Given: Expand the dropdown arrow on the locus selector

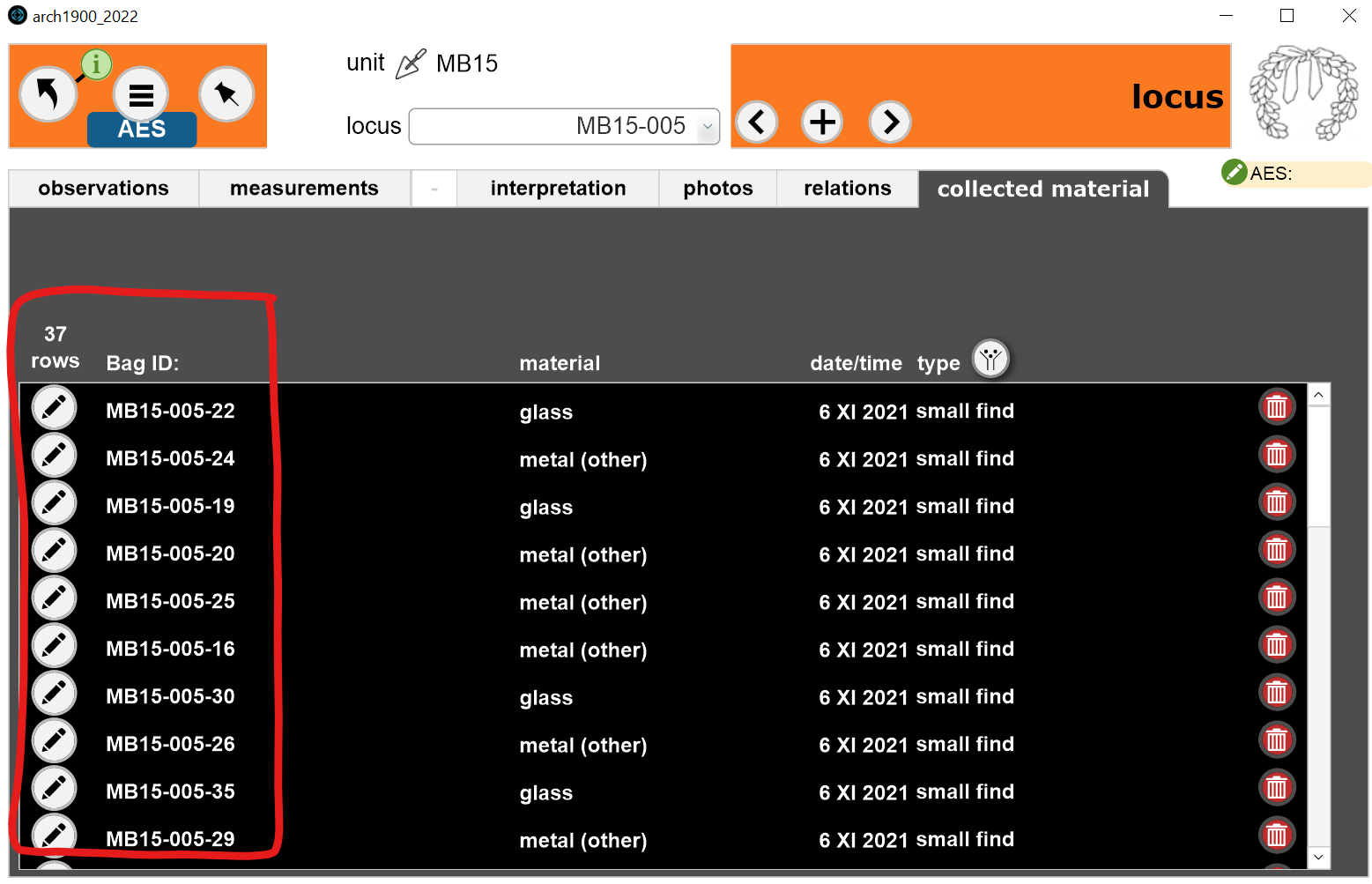Looking at the screenshot, I should (x=708, y=126).
